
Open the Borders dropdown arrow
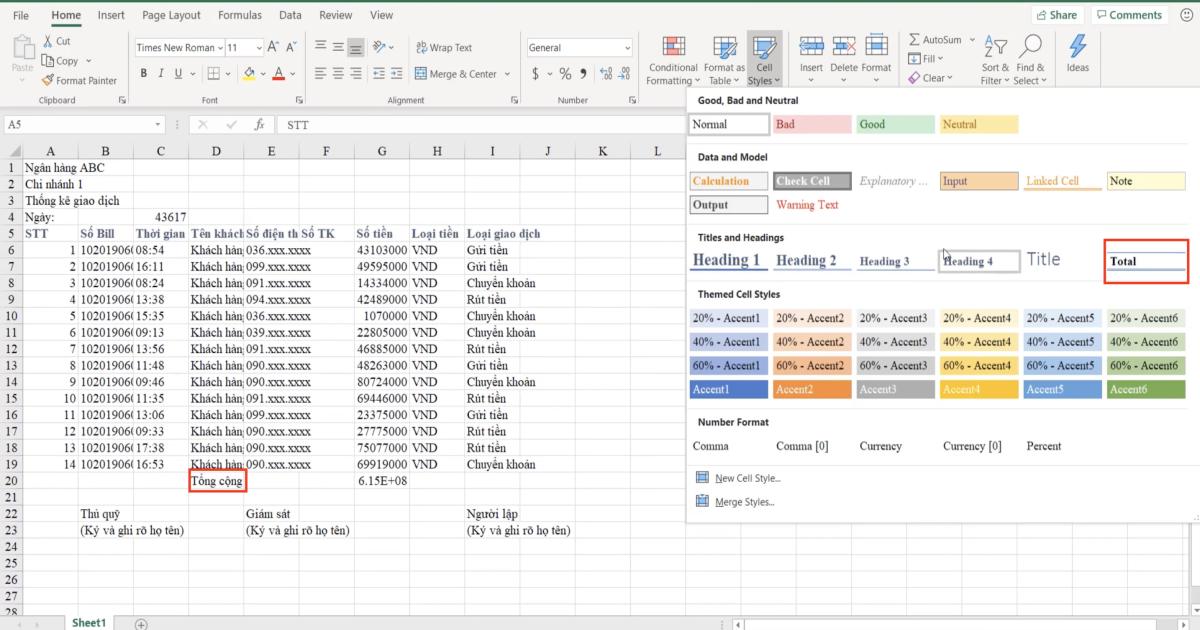tap(226, 73)
